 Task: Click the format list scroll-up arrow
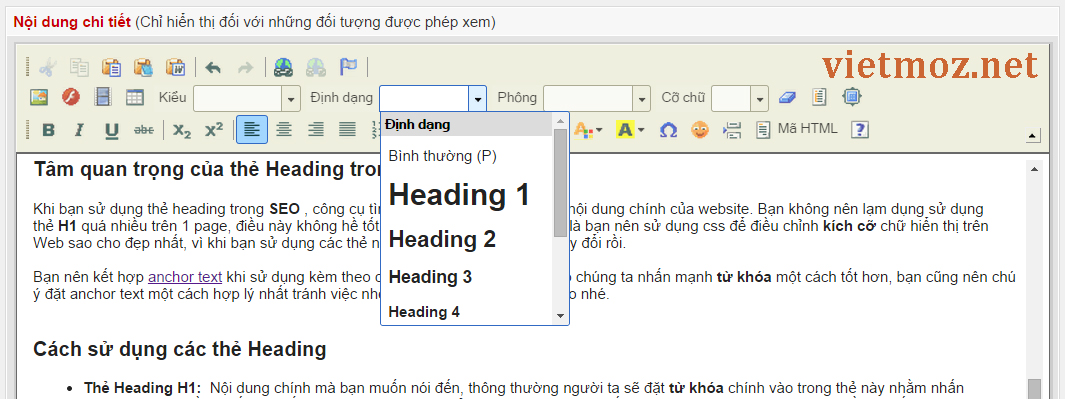tap(560, 122)
